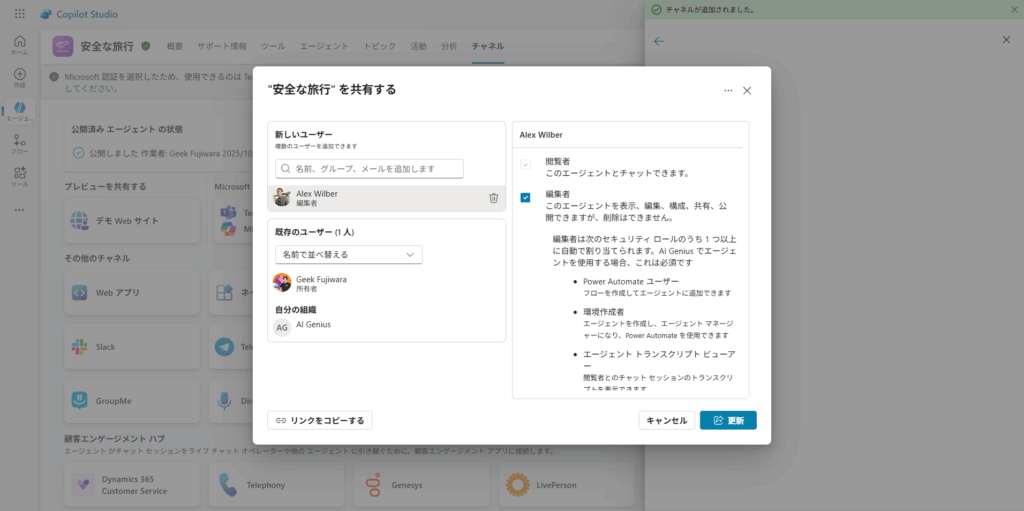Open the ツール icon in left sidebar

19,176
